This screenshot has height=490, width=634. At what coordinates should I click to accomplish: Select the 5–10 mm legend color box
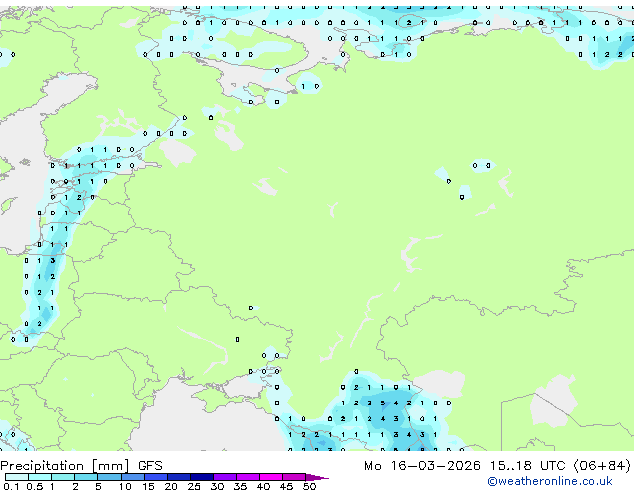pyautogui.click(x=109, y=477)
